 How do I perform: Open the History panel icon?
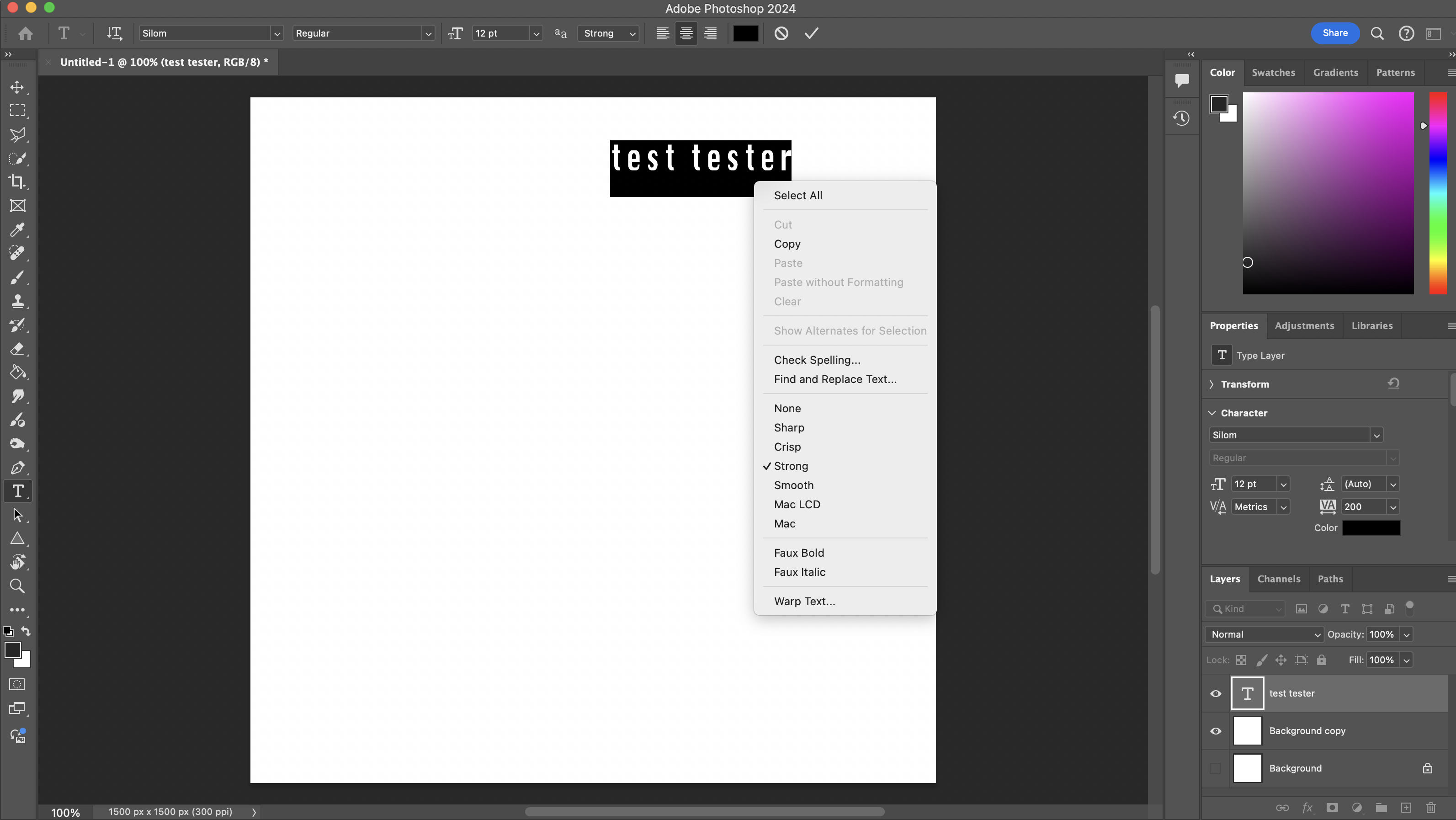pyautogui.click(x=1181, y=118)
